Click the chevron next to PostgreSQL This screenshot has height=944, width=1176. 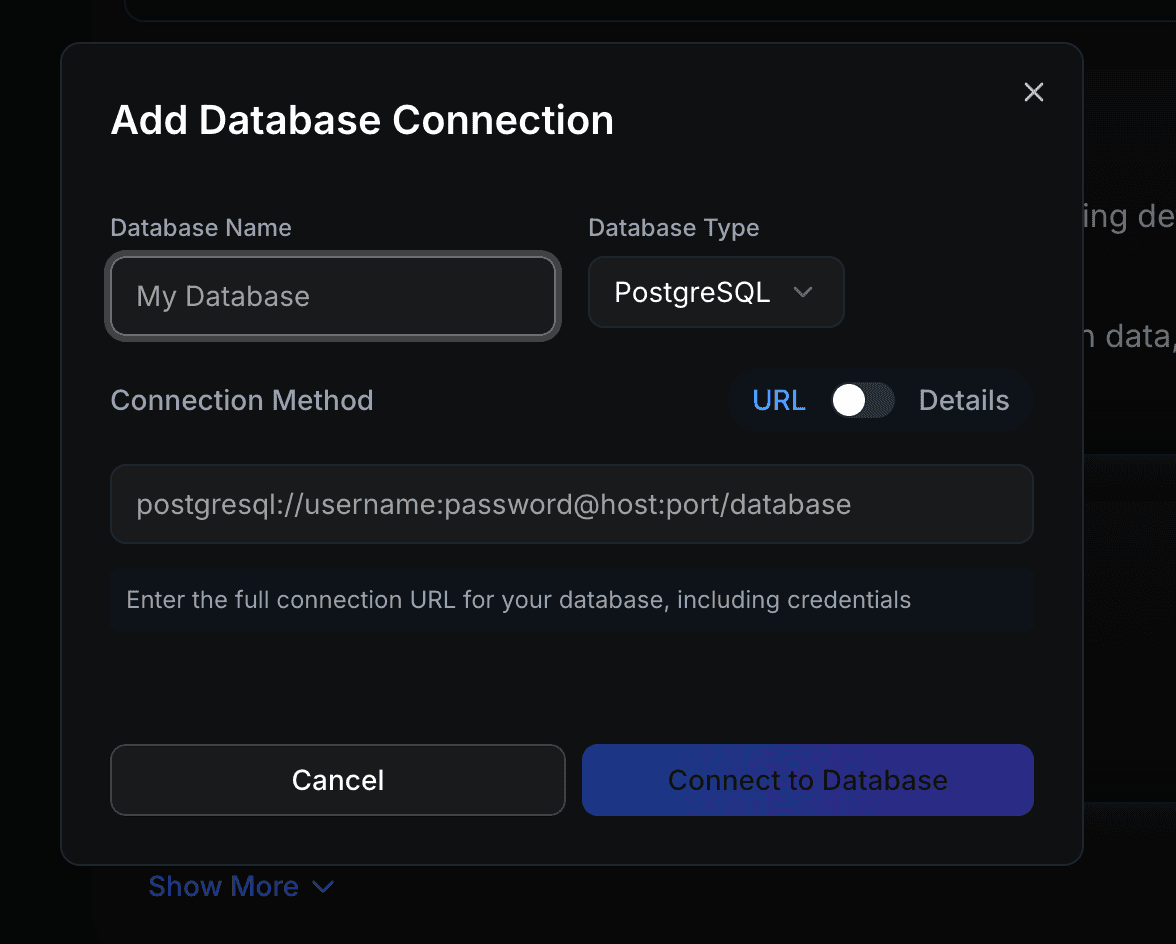click(803, 292)
